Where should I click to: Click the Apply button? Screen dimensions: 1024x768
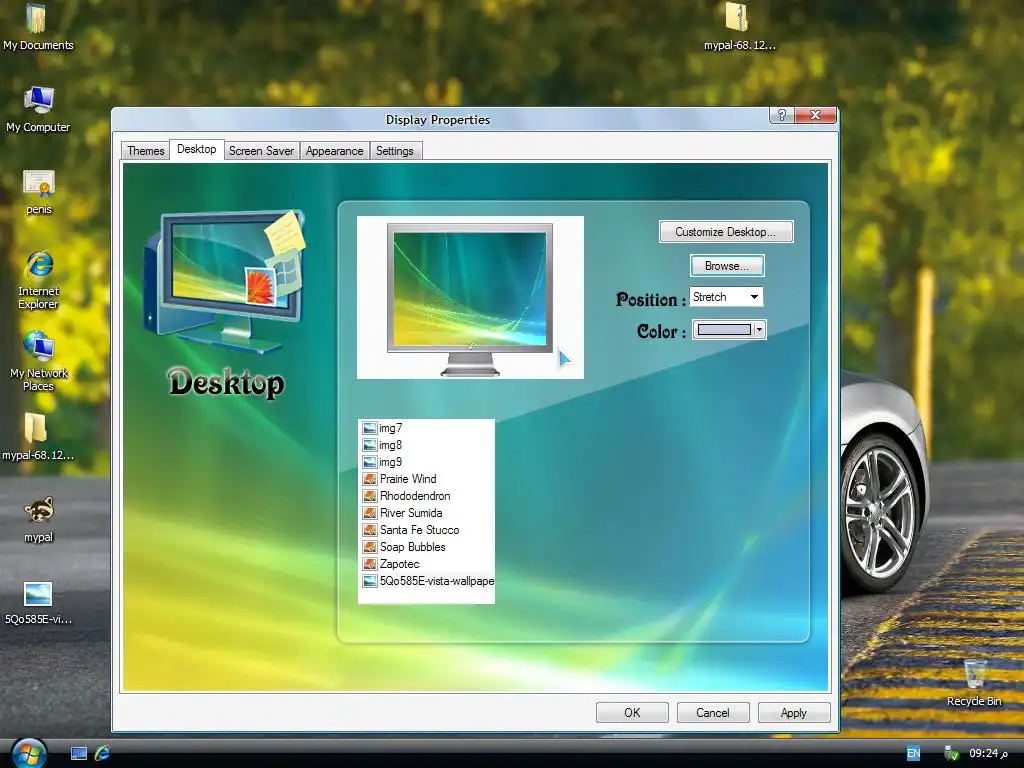coord(793,712)
